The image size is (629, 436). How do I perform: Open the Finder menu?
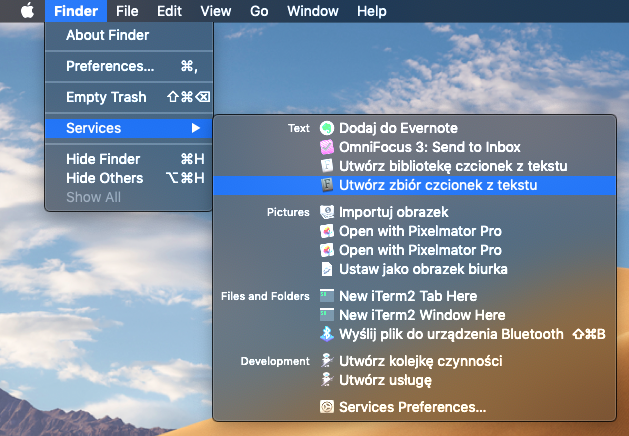[x=76, y=11]
